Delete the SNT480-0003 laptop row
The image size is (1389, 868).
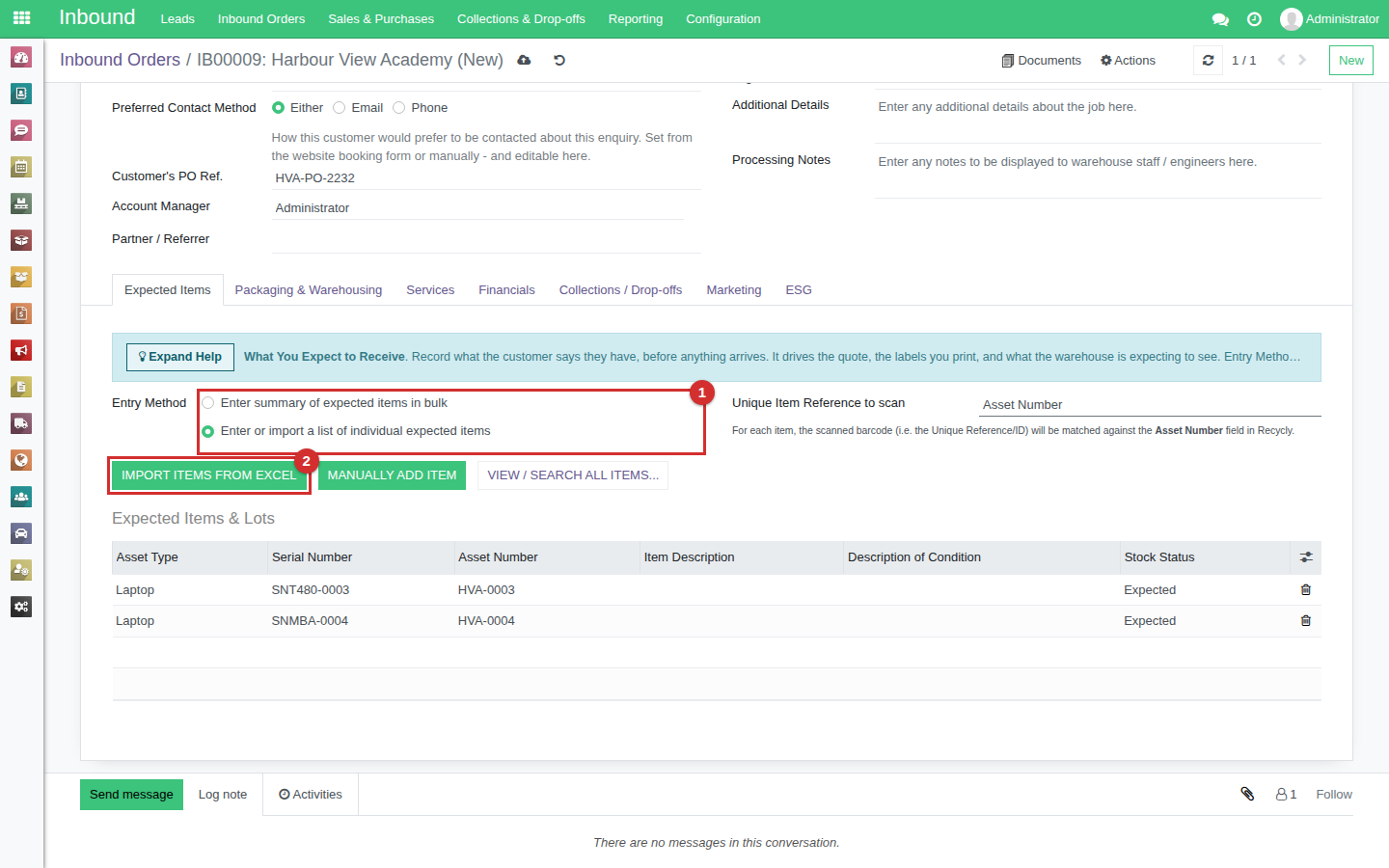(1306, 590)
